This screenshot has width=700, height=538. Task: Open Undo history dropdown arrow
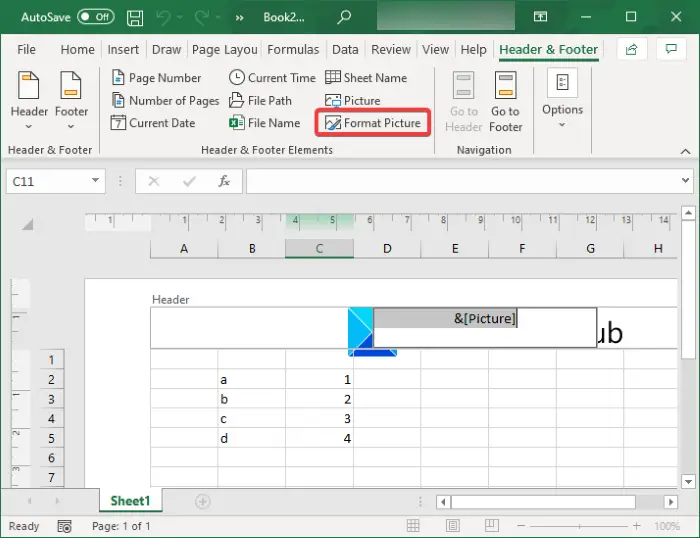(x=180, y=17)
